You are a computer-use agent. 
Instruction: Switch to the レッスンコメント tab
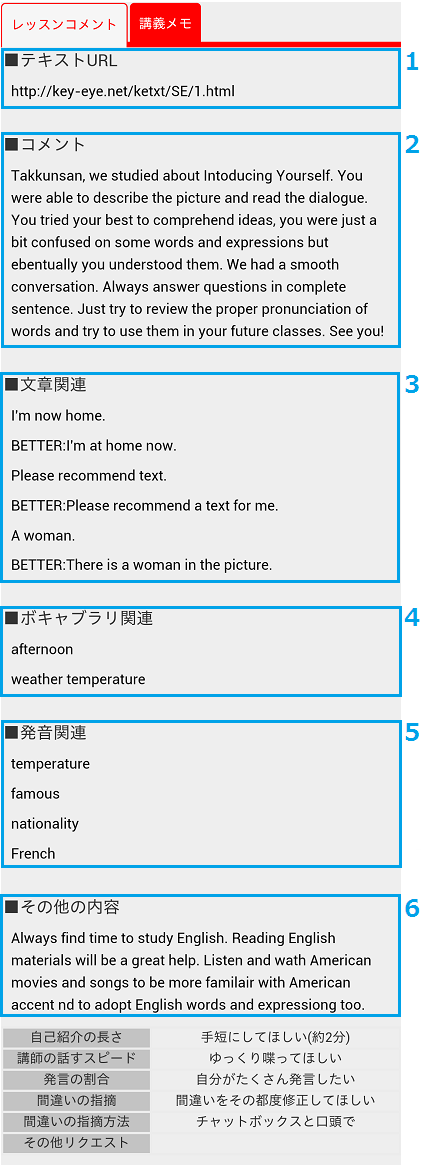65,24
